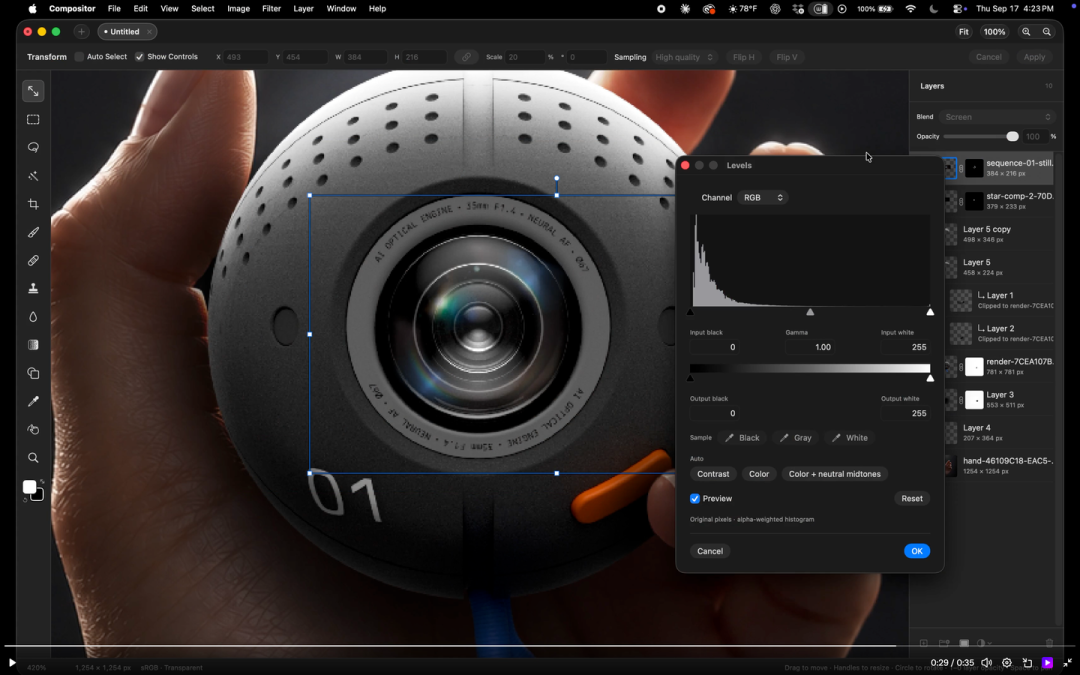
Task: Select the Clone Stamp tool
Action: click(33, 289)
